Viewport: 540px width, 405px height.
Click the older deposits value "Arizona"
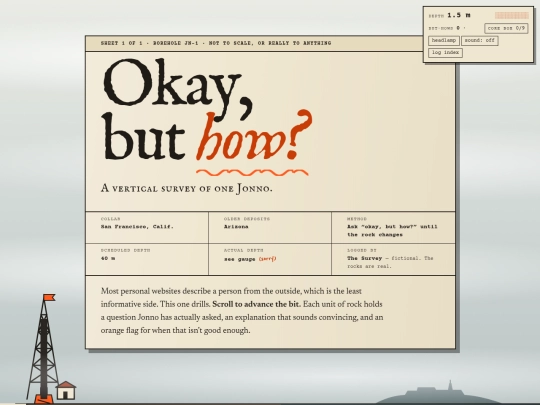pos(236,227)
